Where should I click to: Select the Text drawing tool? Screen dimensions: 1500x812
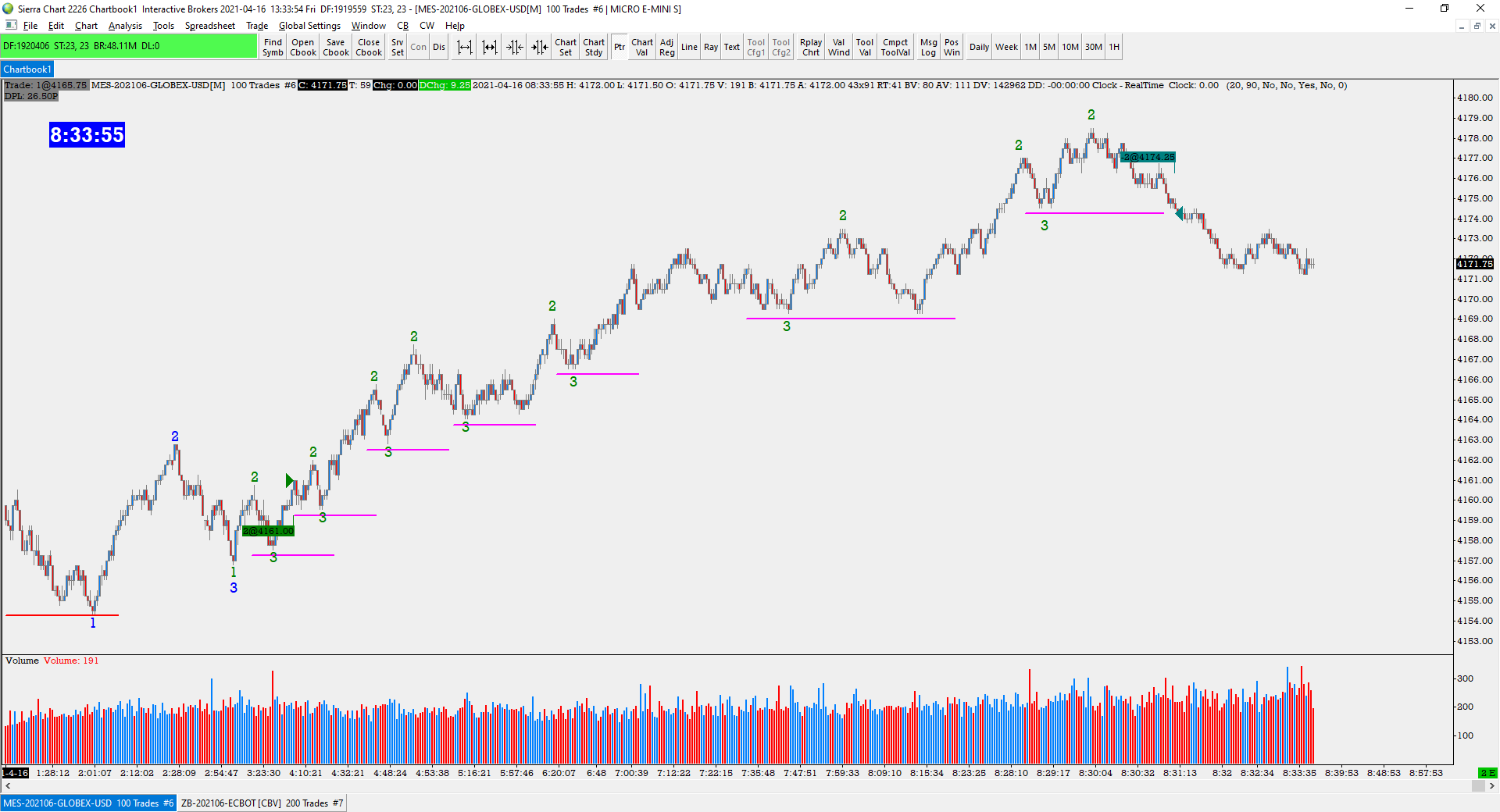click(x=732, y=47)
